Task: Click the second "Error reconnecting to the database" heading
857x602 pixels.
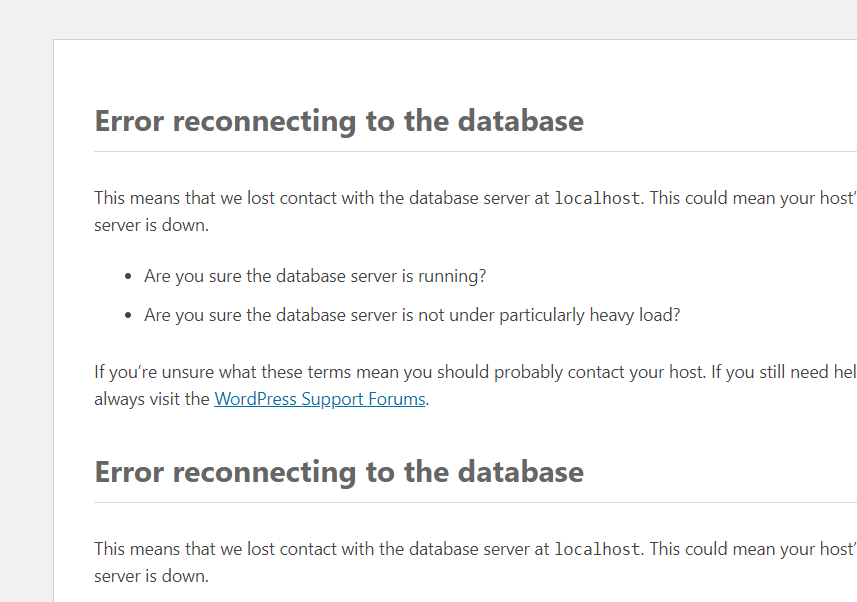Action: pyautogui.click(x=339, y=472)
